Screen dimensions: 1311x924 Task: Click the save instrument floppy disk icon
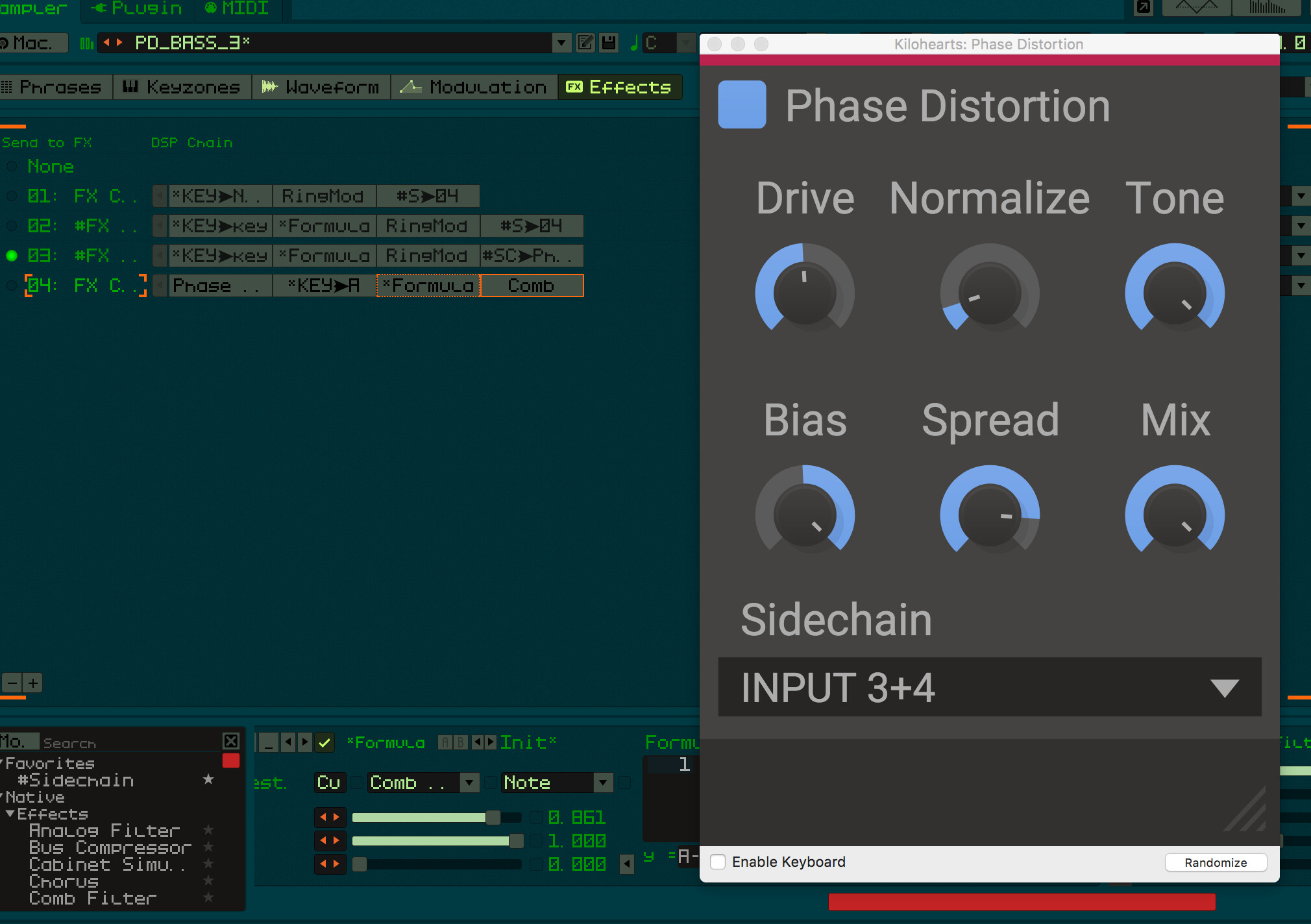tap(608, 43)
